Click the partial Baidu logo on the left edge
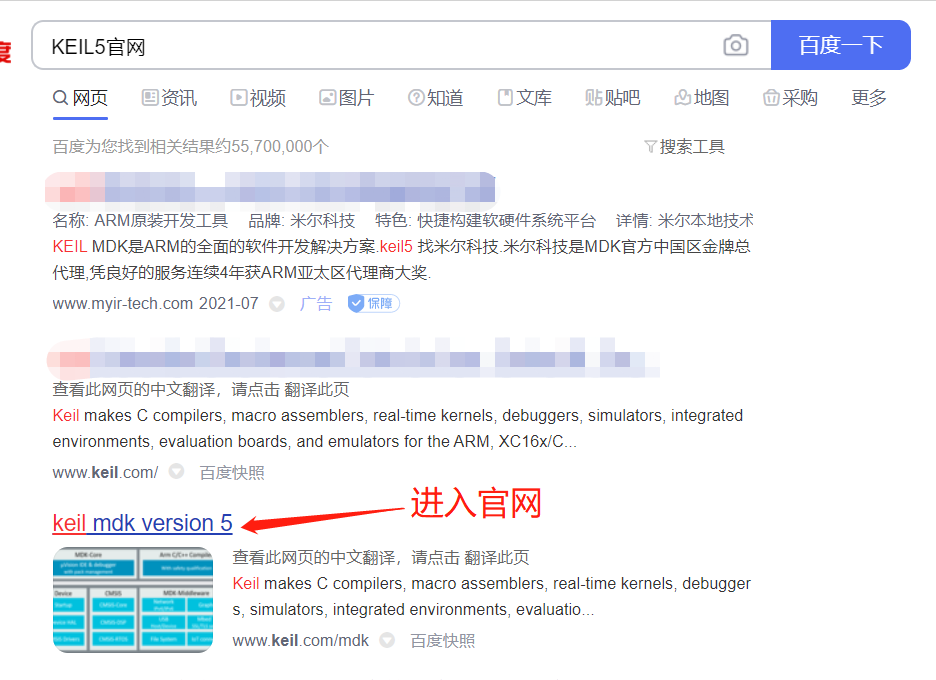Image resolution: width=936 pixels, height=680 pixels. coord(7,50)
